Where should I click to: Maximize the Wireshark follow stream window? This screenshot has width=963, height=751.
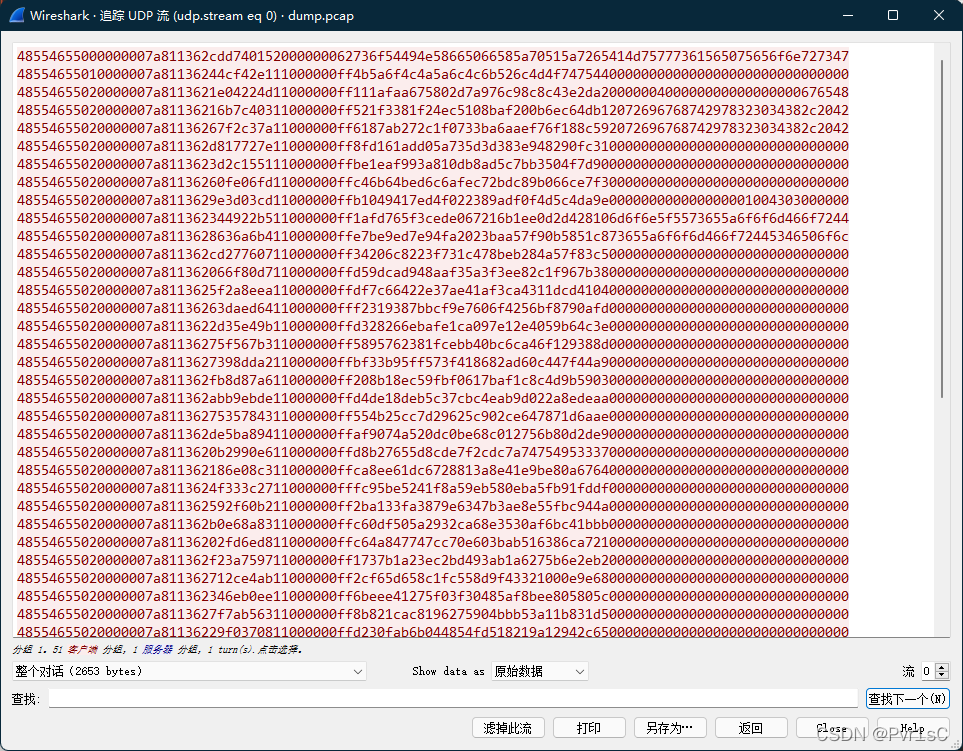[893, 15]
